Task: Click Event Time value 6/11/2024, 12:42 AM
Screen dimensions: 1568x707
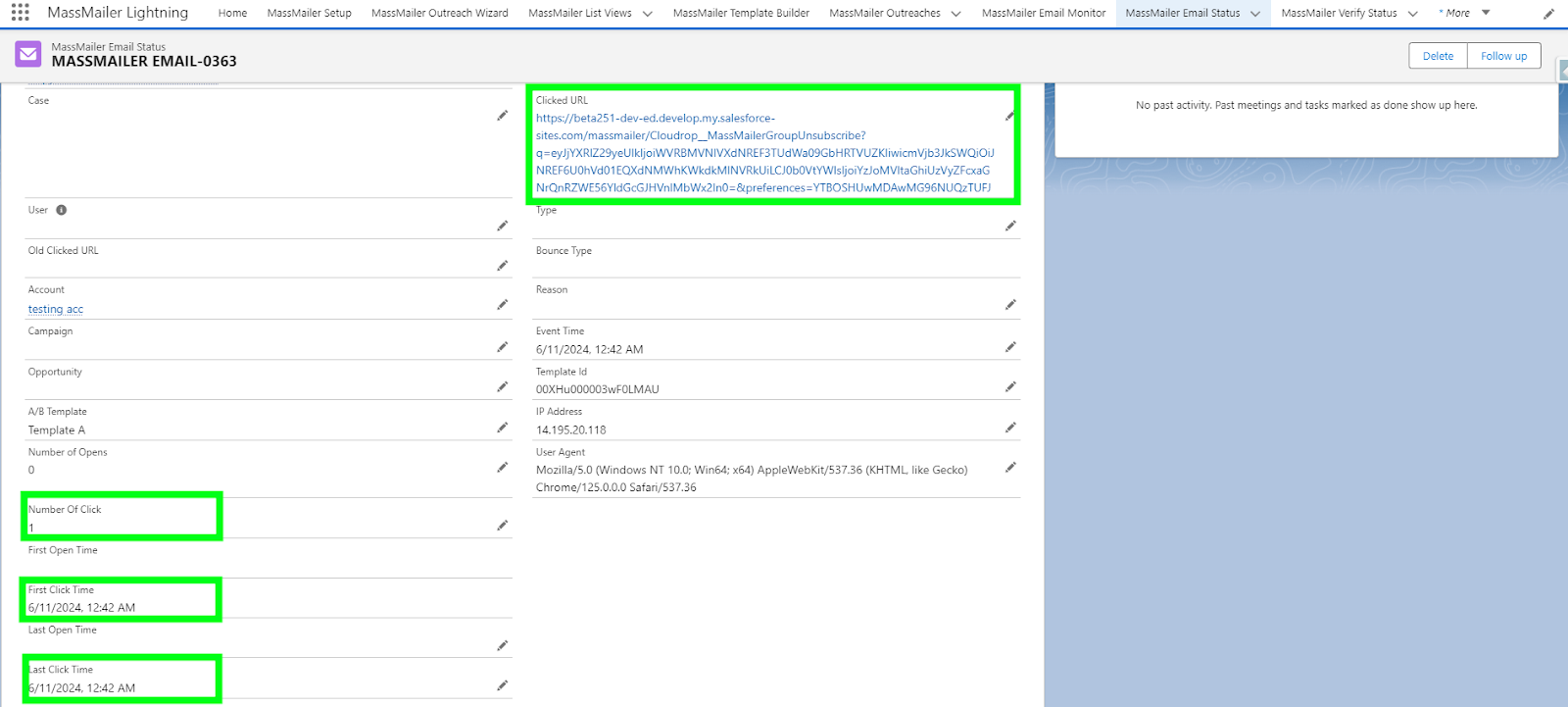Action: click(589, 349)
